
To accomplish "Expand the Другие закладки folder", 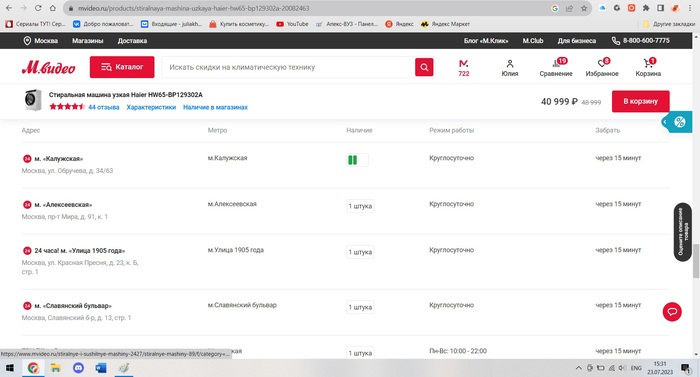I will (x=669, y=24).
